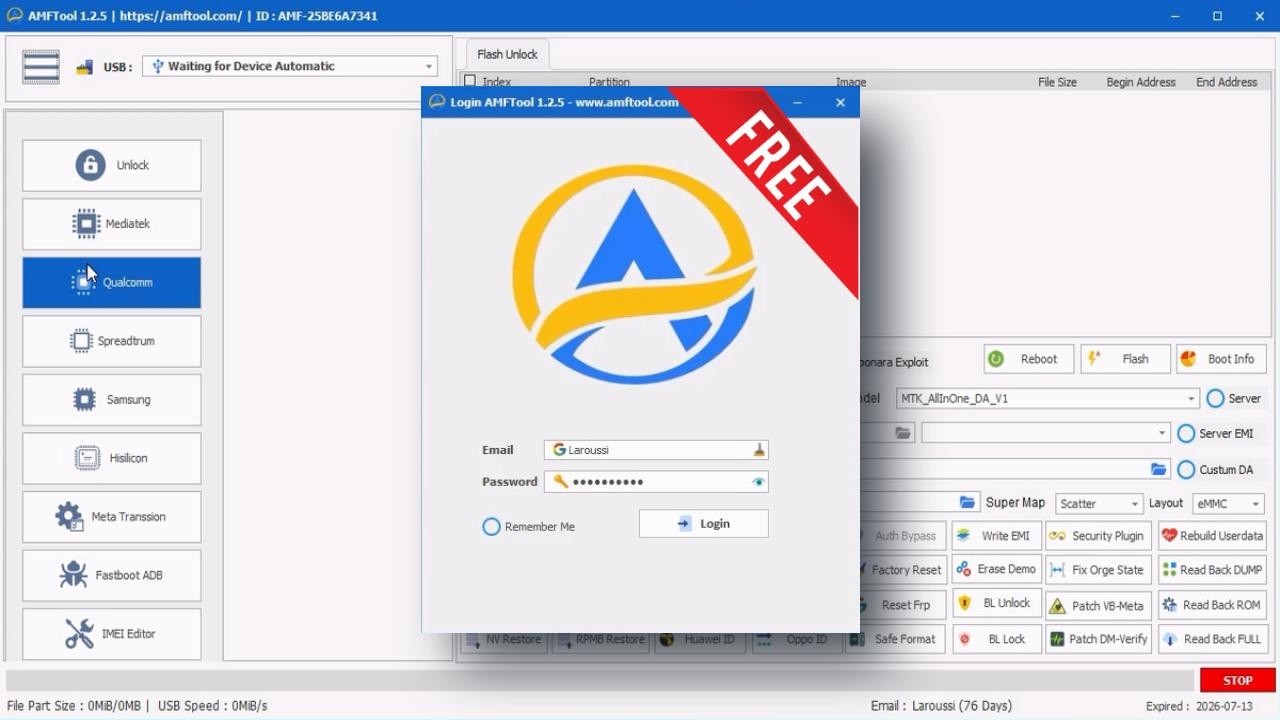Image resolution: width=1280 pixels, height=720 pixels.
Task: Open the eMMC layout dropdown
Action: 1228,504
